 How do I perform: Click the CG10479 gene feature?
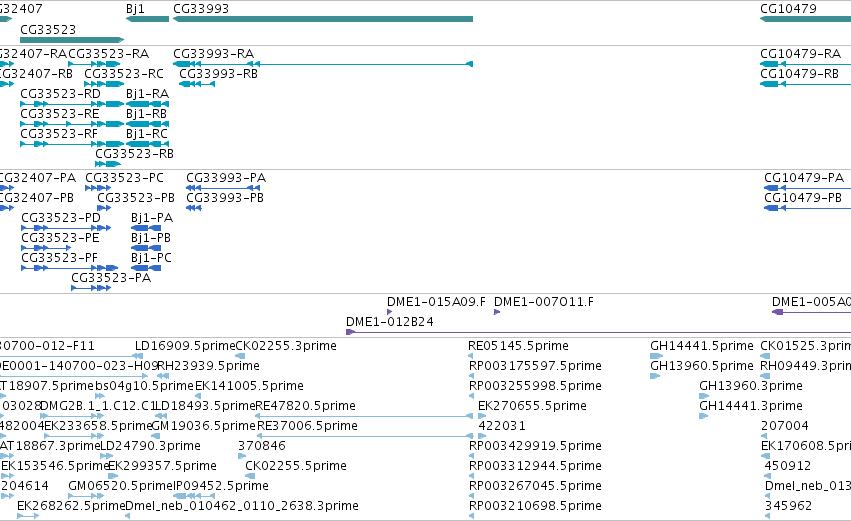point(805,19)
